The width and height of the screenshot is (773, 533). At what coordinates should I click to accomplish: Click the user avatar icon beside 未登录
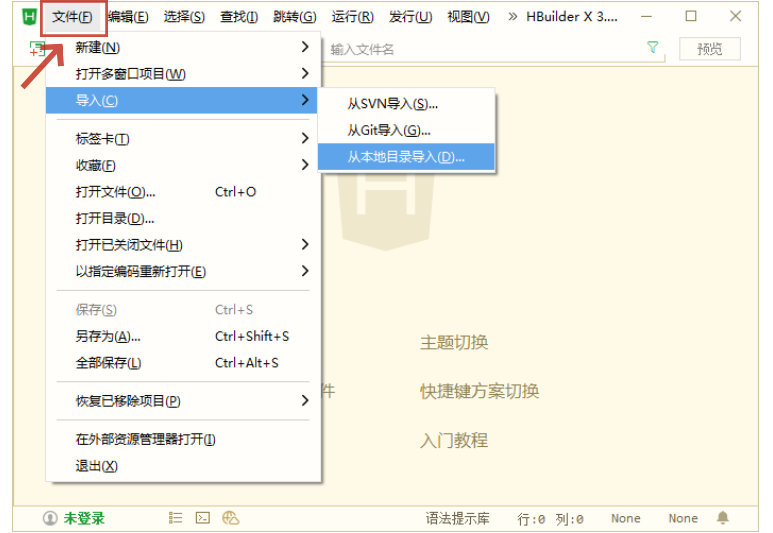point(50,518)
